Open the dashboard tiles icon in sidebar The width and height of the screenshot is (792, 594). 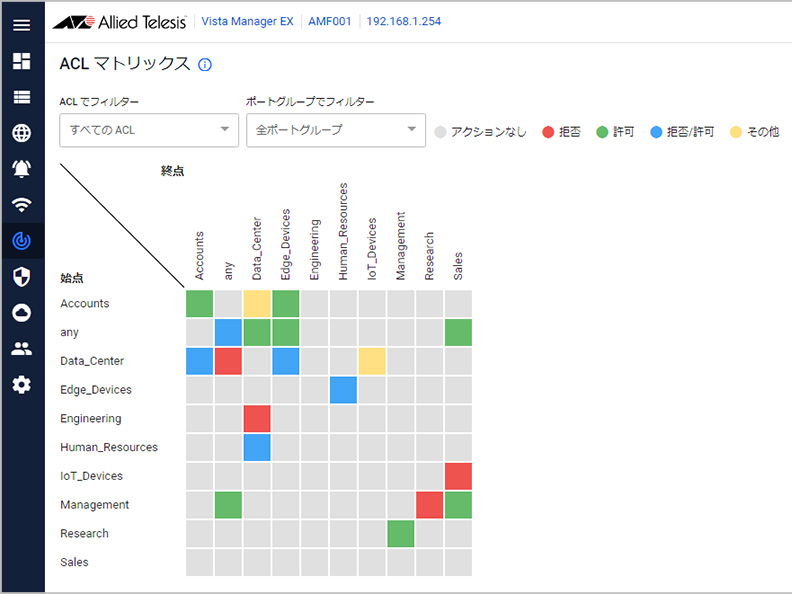point(21,61)
